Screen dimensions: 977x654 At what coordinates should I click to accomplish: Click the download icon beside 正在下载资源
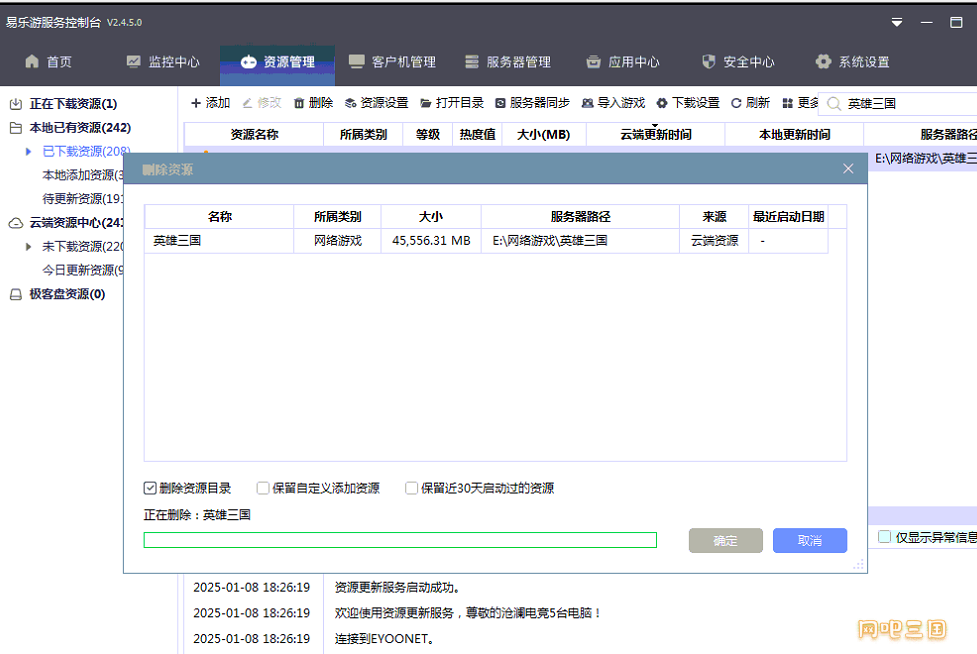[x=16, y=104]
